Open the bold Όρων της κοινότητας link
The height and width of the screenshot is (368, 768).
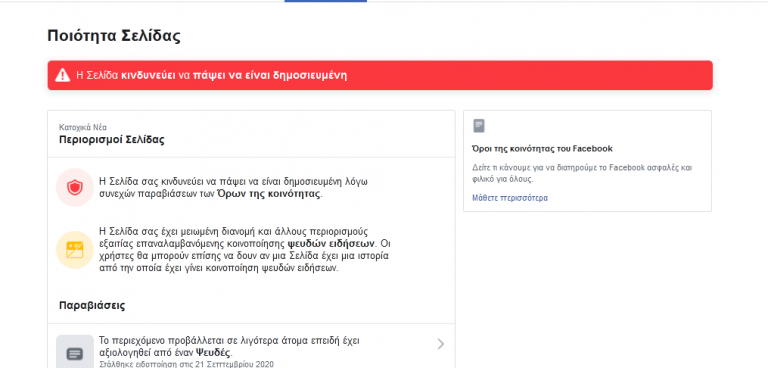269,194
